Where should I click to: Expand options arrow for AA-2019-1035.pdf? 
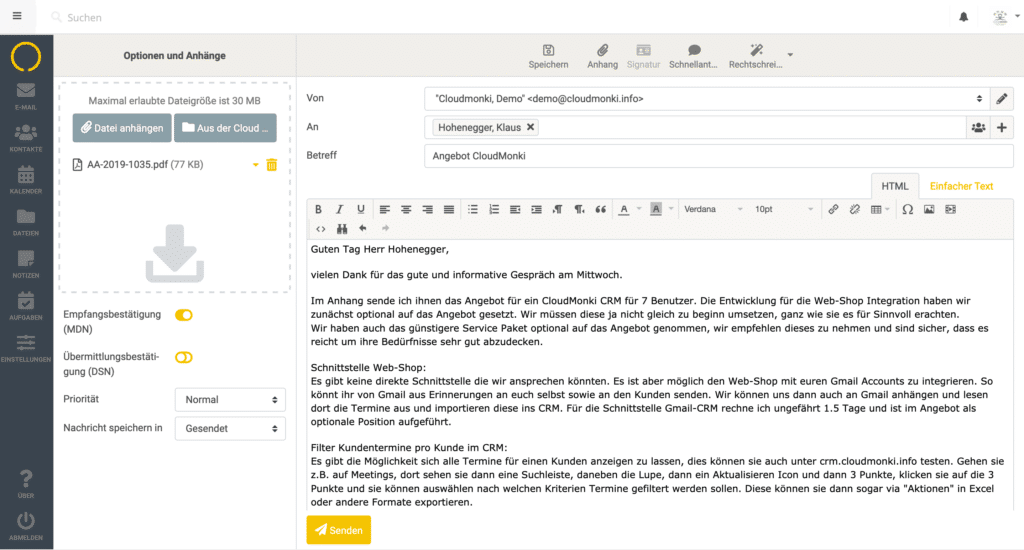tap(255, 165)
